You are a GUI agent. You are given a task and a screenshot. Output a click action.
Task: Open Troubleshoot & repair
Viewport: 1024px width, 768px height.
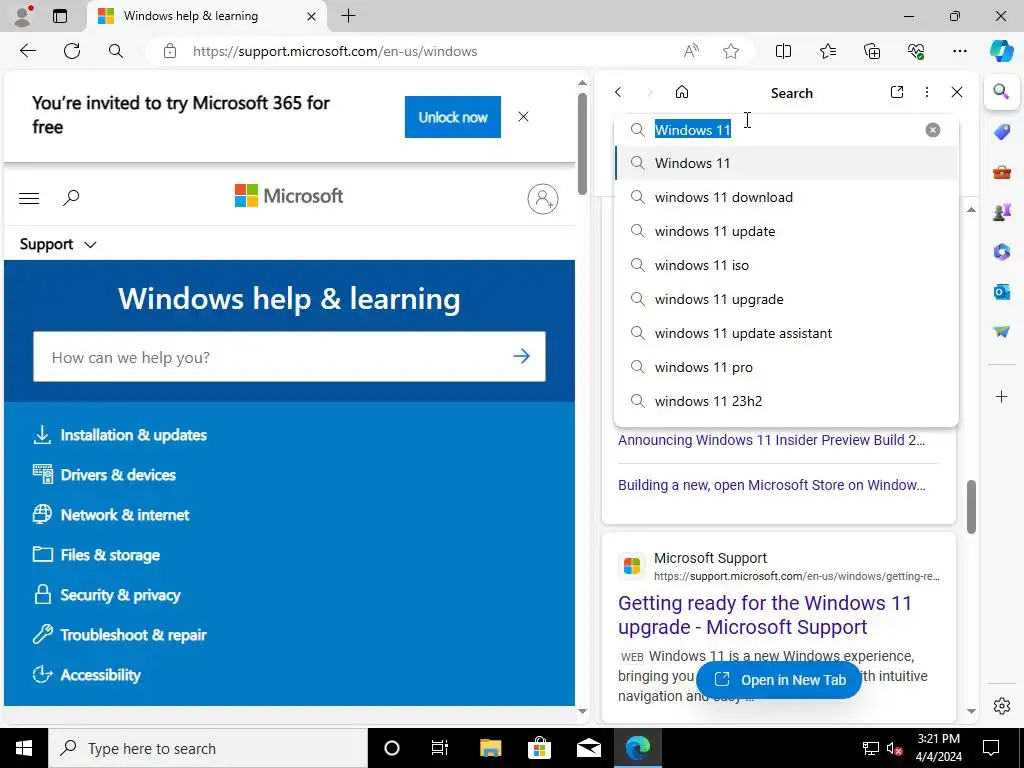[120, 635]
